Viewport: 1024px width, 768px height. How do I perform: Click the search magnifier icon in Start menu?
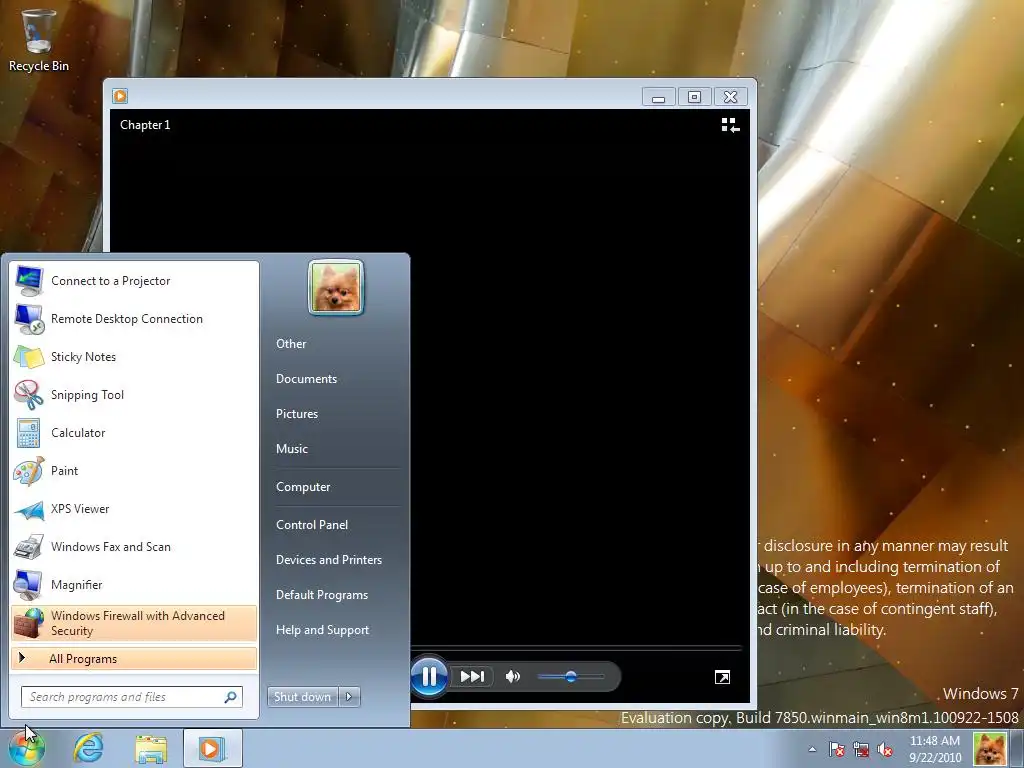coord(231,697)
